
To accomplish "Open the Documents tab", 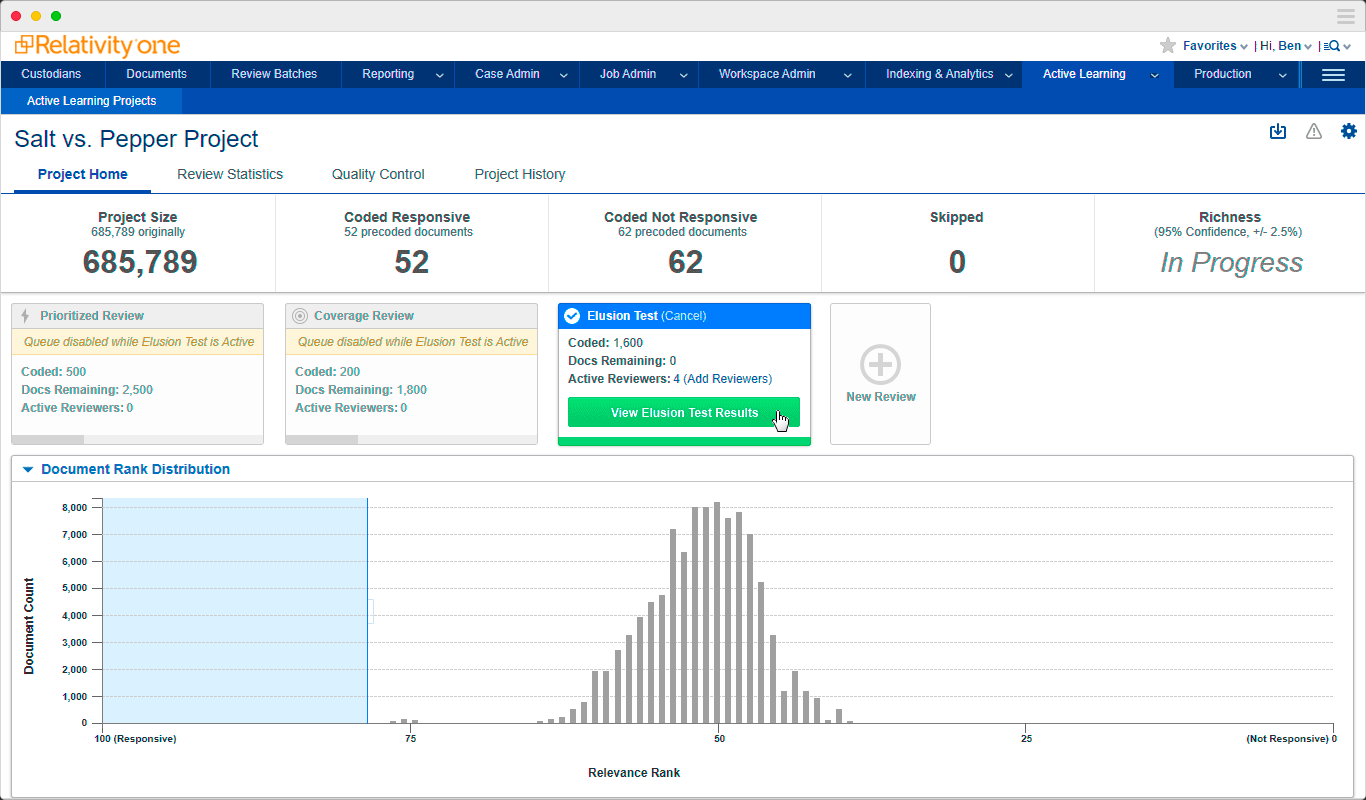I will [157, 74].
